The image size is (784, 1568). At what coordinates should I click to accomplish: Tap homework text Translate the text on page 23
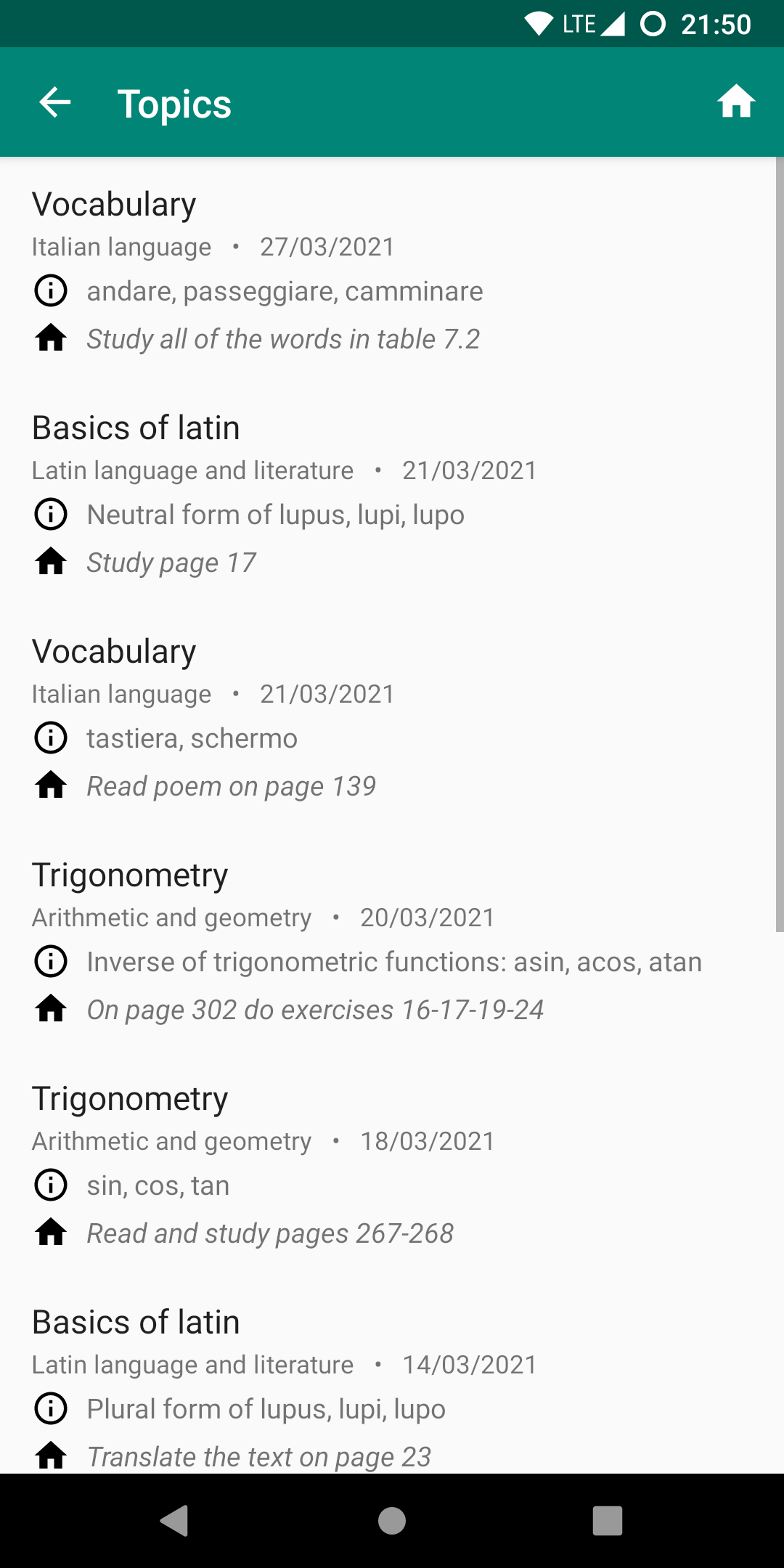click(258, 1456)
